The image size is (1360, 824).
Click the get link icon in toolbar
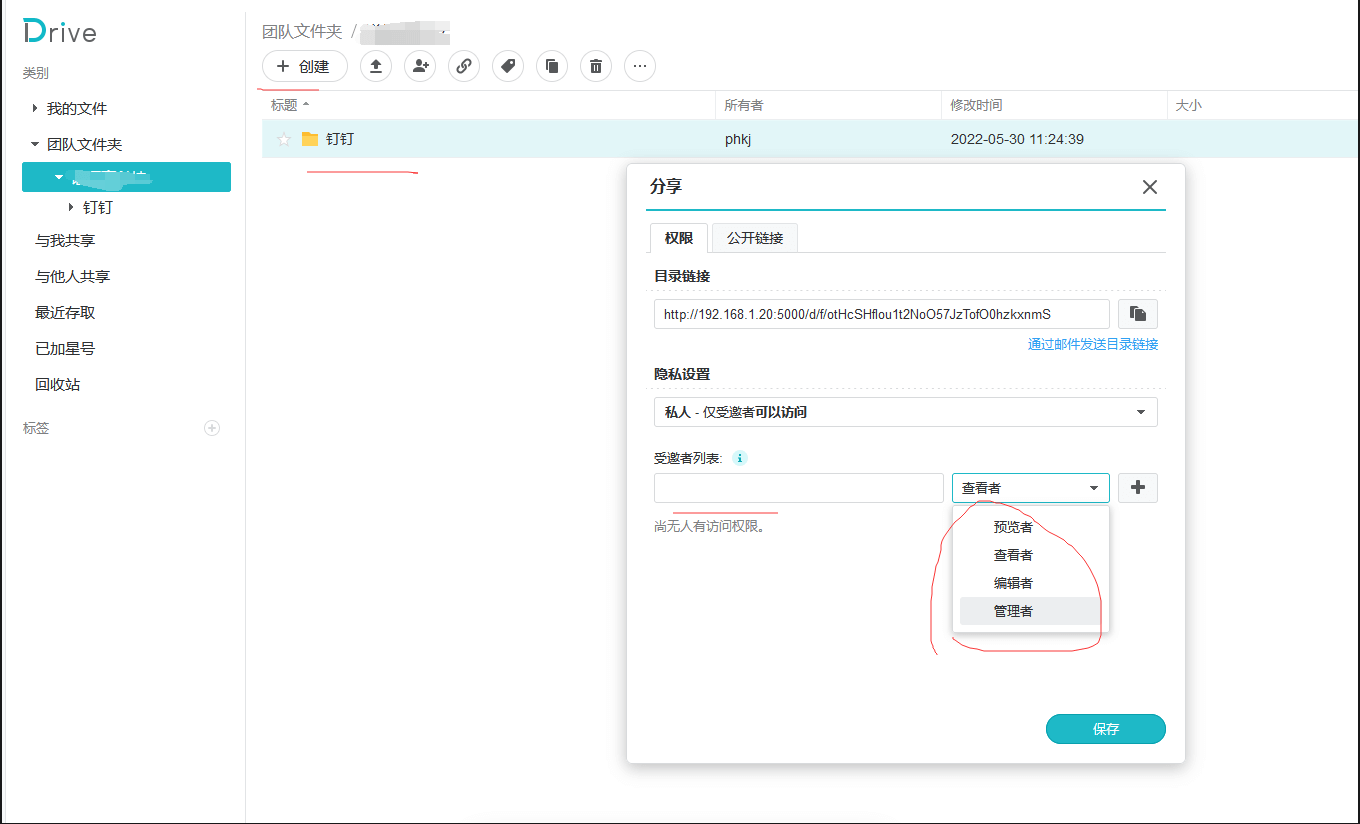coord(464,67)
